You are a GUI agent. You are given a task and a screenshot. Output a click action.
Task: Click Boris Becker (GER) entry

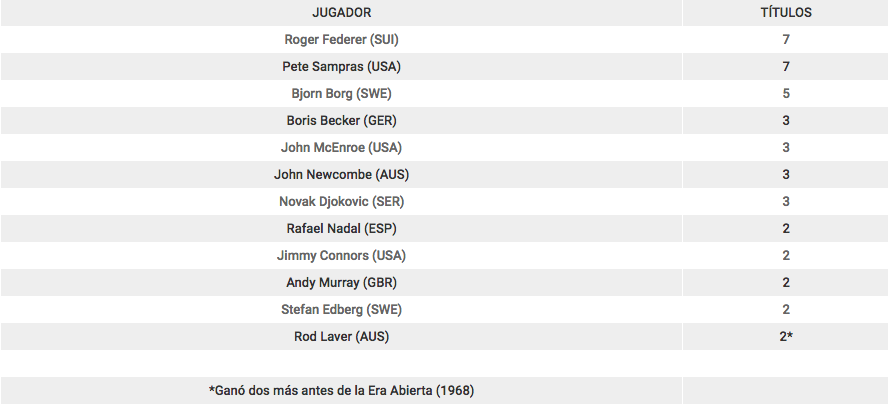(341, 121)
